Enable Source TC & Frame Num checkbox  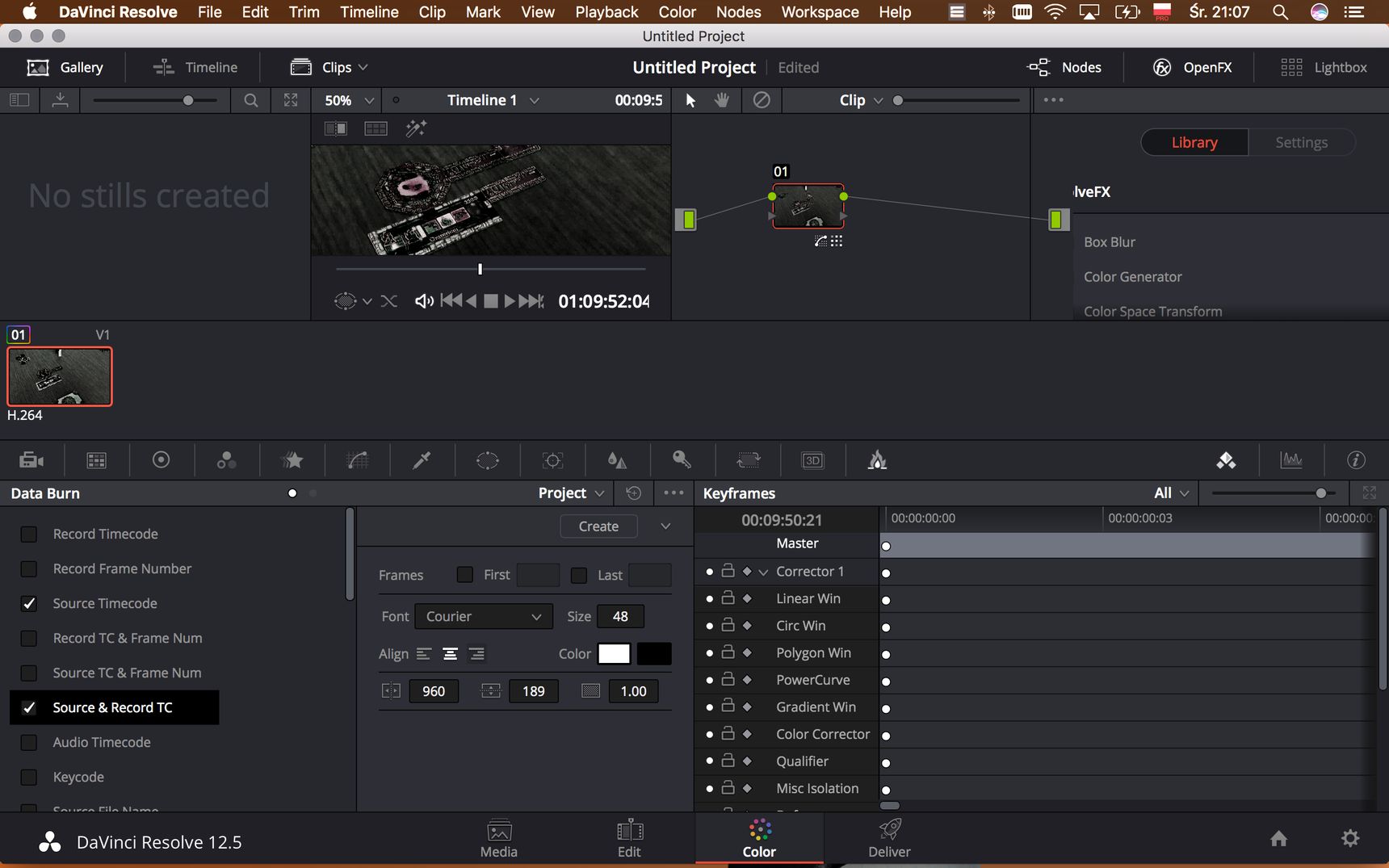[29, 673]
